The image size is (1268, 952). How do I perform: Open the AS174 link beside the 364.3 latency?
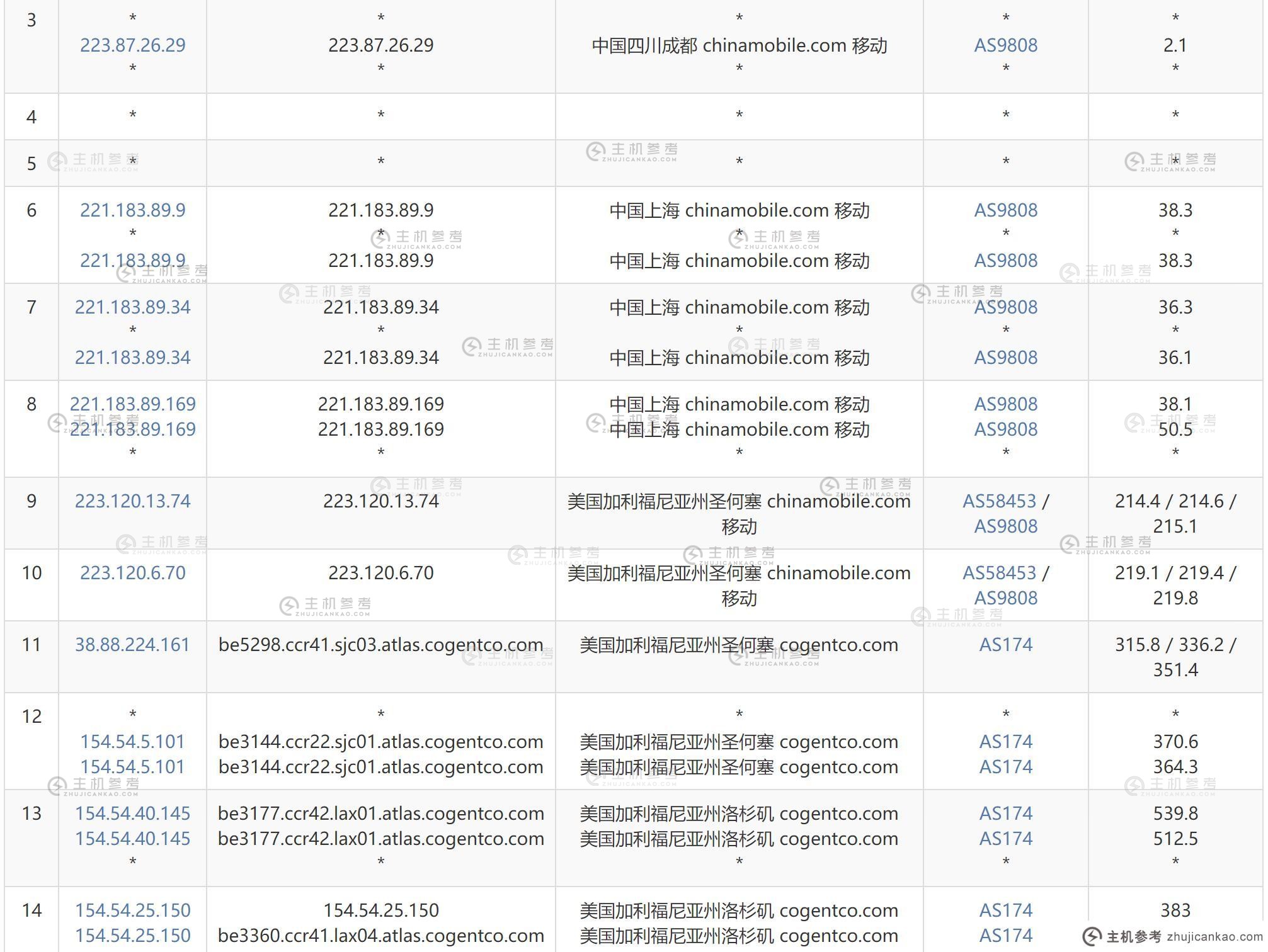coord(1005,767)
